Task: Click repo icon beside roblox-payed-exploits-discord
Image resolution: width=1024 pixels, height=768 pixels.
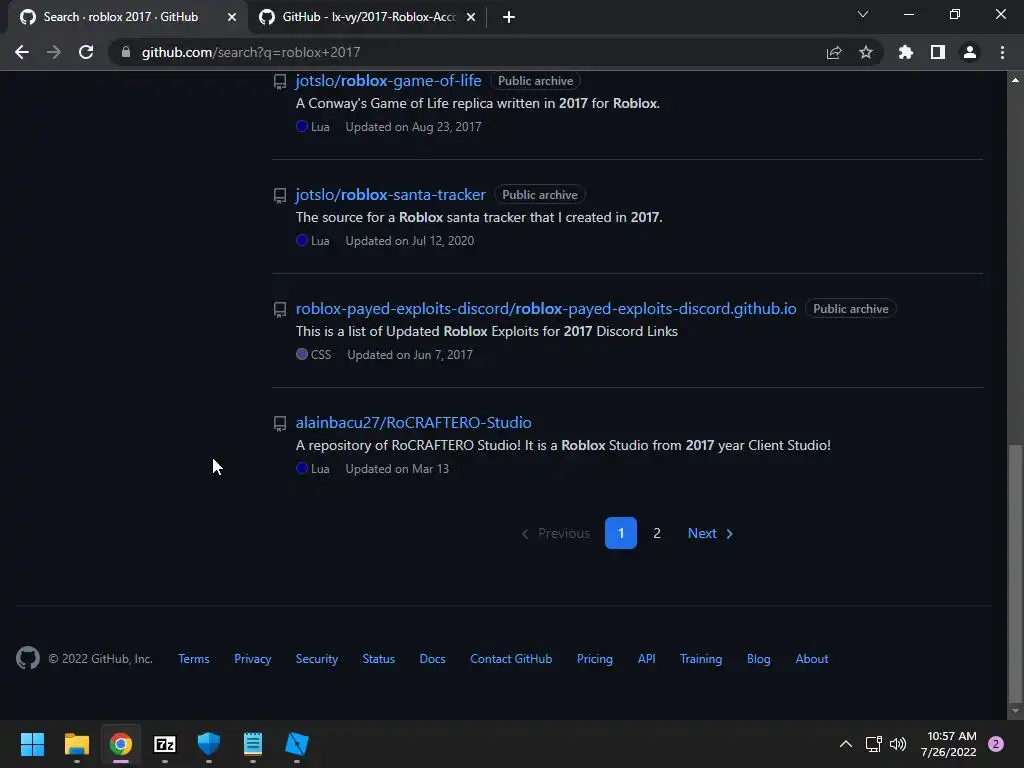Action: pos(280,310)
